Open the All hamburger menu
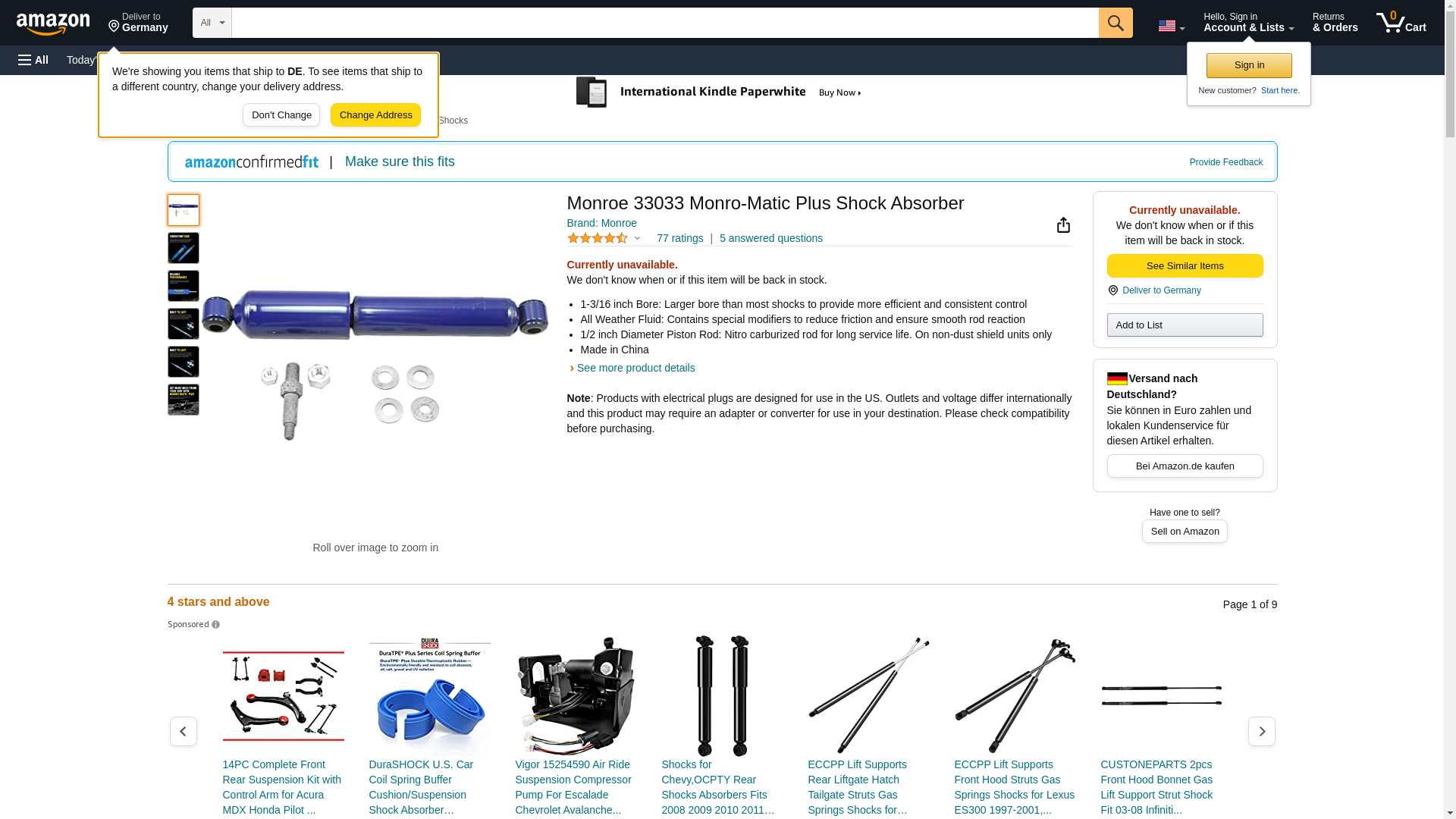The image size is (1456, 819). tap(33, 60)
